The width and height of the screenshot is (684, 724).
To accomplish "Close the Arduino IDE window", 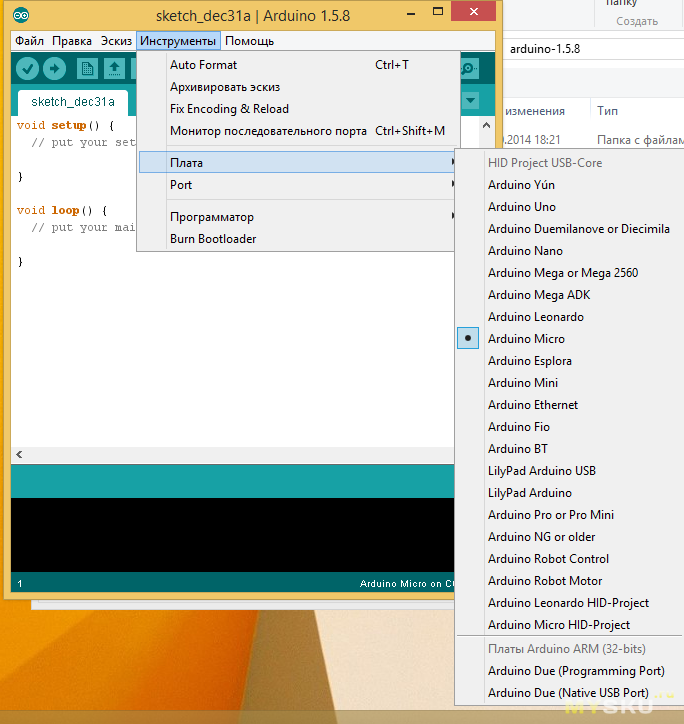I will pyautogui.click(x=474, y=12).
